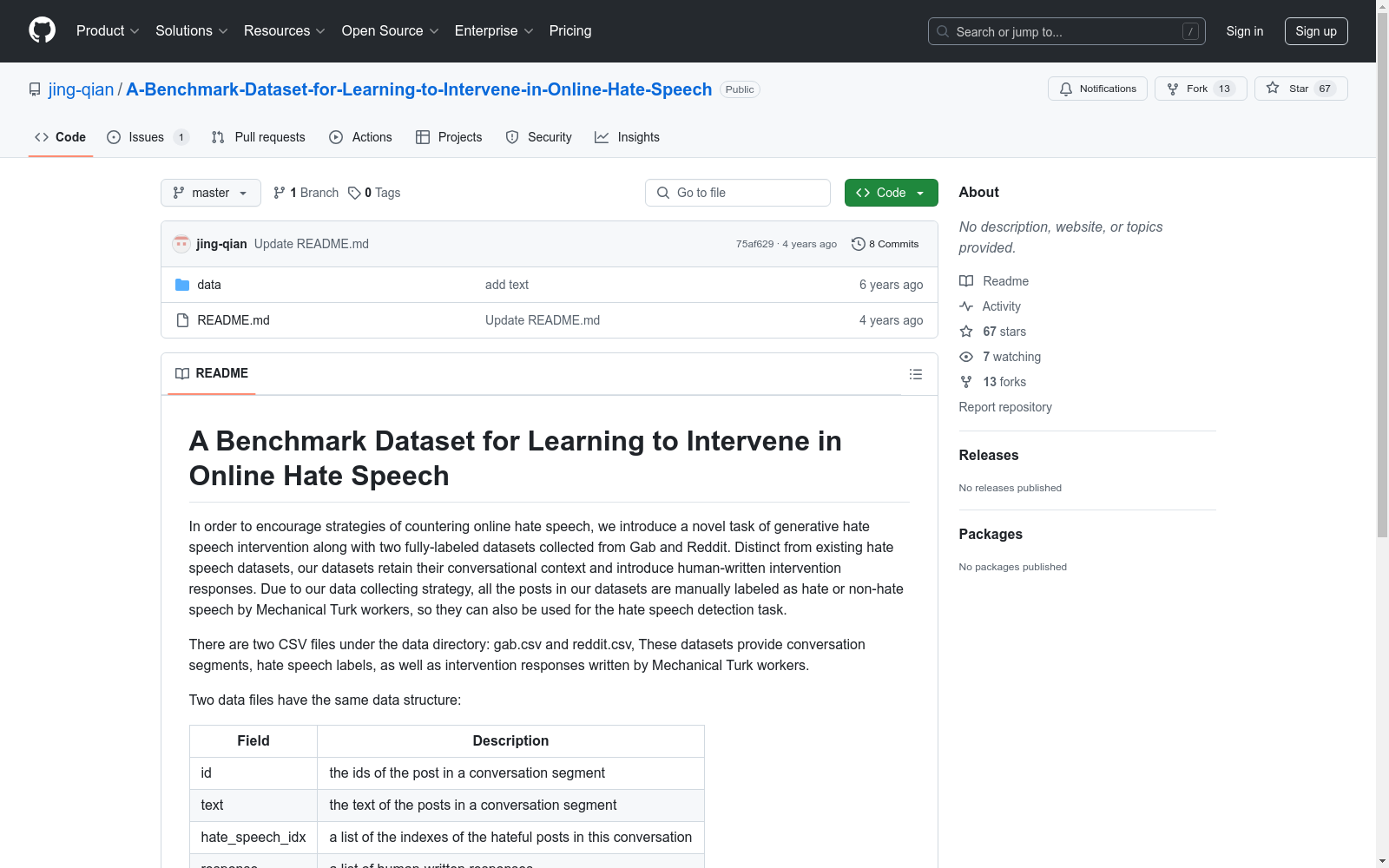Click the fork icon in the Fork button
This screenshot has width=1389, height=868.
(1173, 89)
